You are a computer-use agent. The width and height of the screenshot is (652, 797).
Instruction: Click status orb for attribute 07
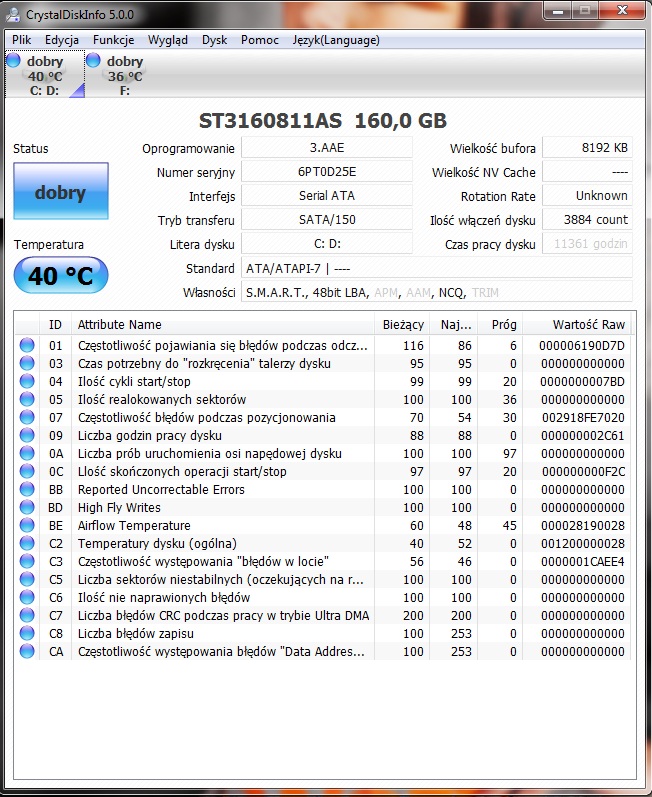[x=27, y=417]
